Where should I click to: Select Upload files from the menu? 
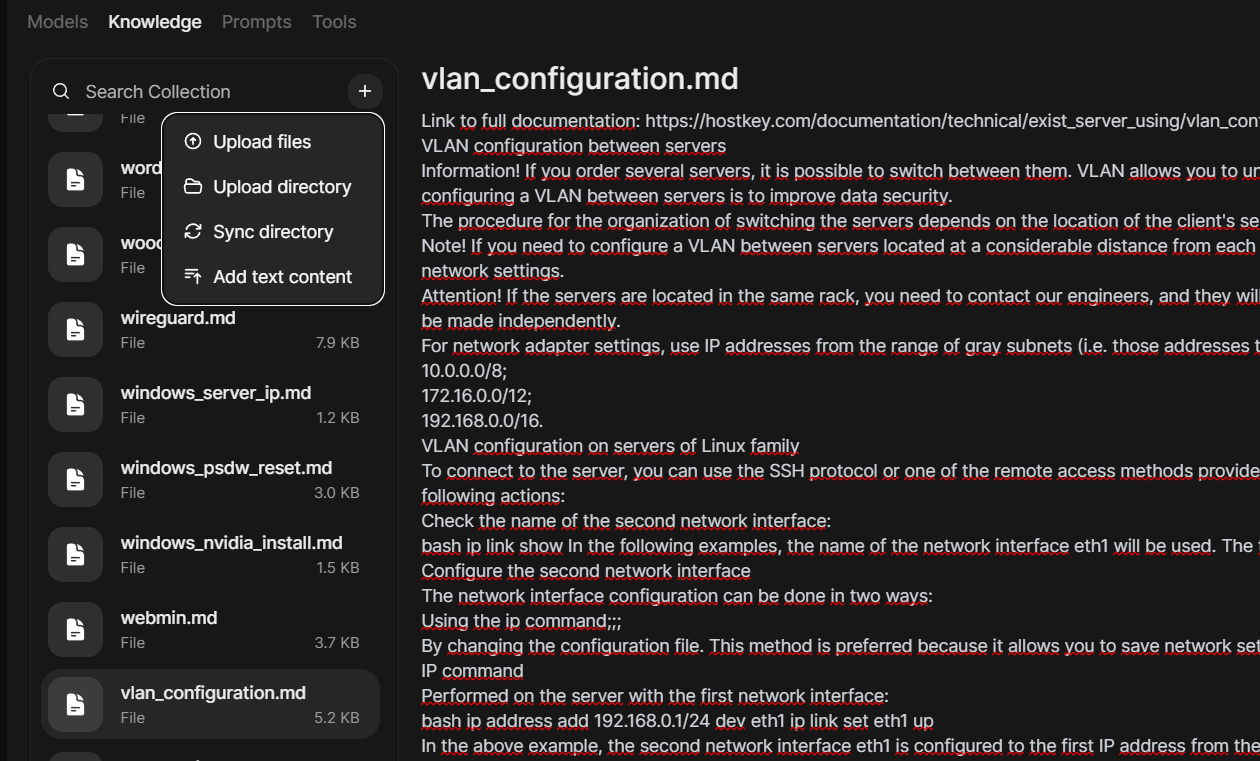pyautogui.click(x=262, y=142)
